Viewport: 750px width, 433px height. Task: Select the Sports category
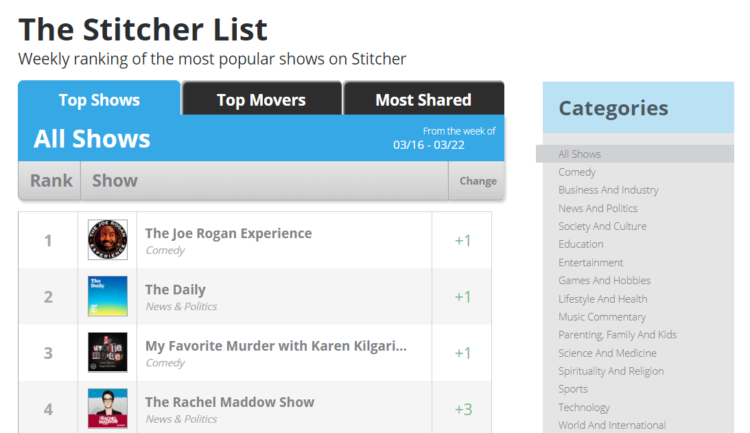click(573, 389)
